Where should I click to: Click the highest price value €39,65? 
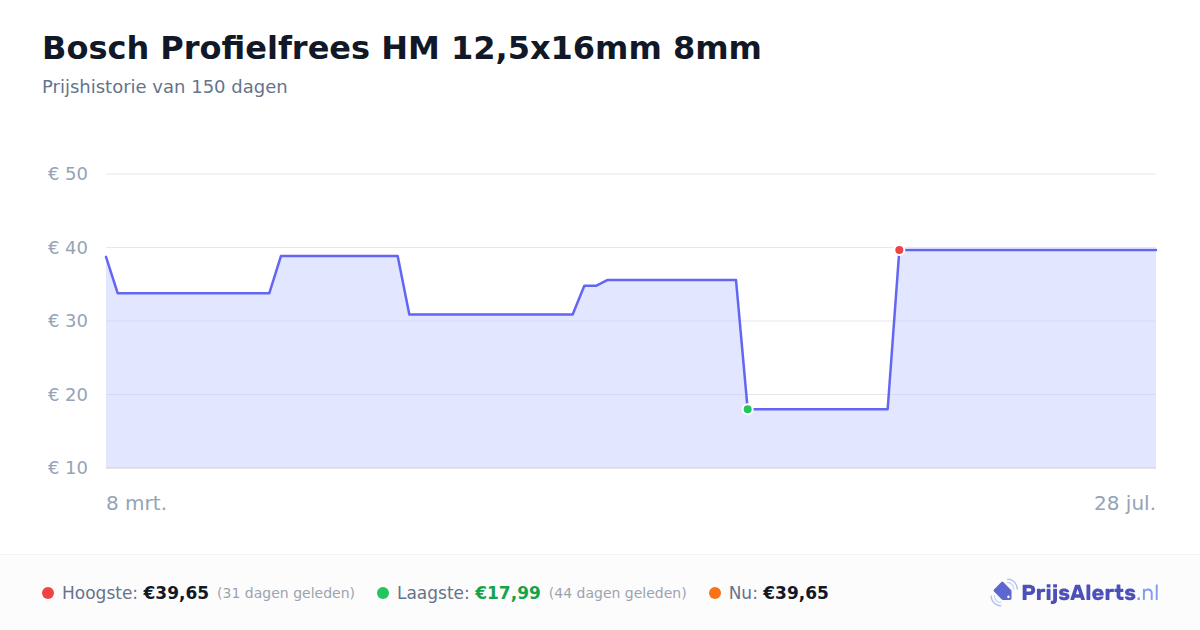pyautogui.click(x=176, y=593)
